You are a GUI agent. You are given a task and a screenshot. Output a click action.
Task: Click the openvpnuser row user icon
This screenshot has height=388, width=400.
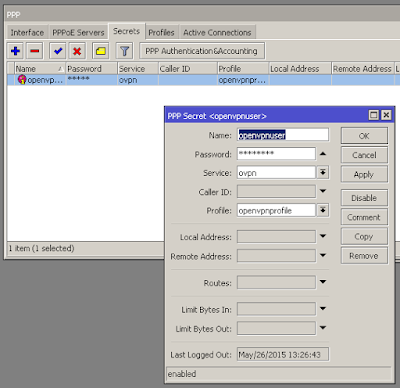point(22,80)
